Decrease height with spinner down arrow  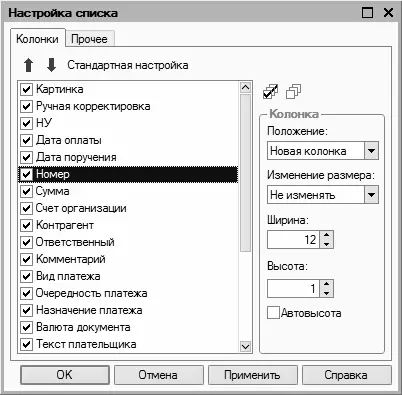tap(327, 293)
